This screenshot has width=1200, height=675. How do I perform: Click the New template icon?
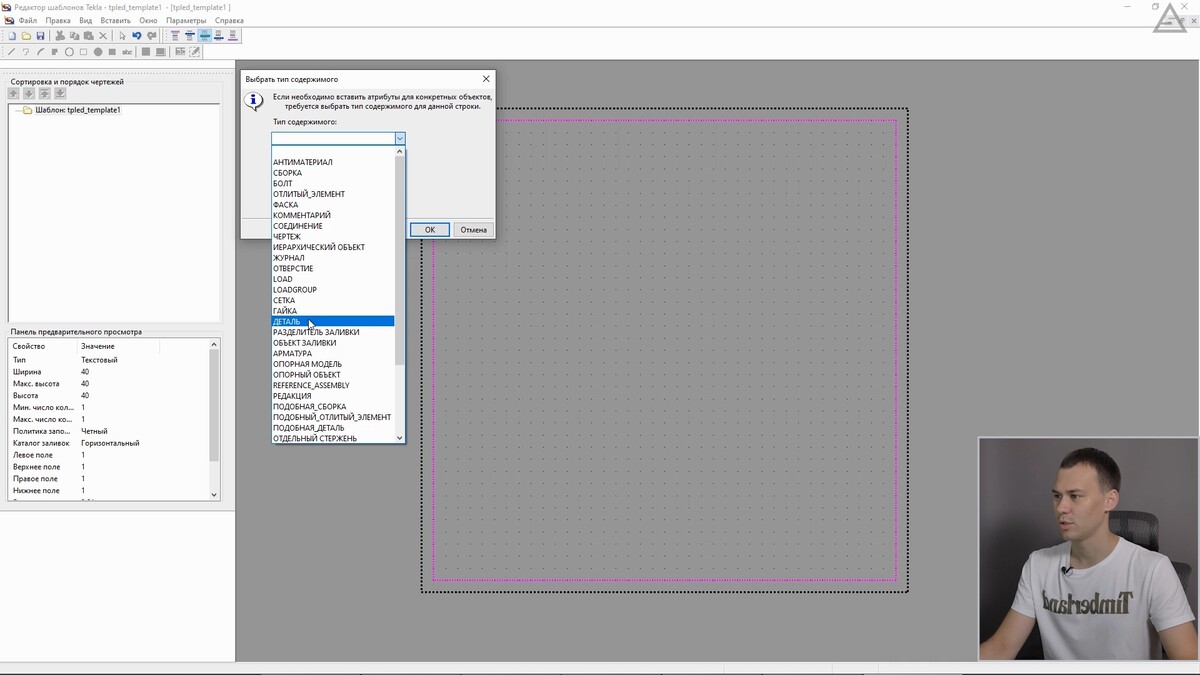coord(12,36)
